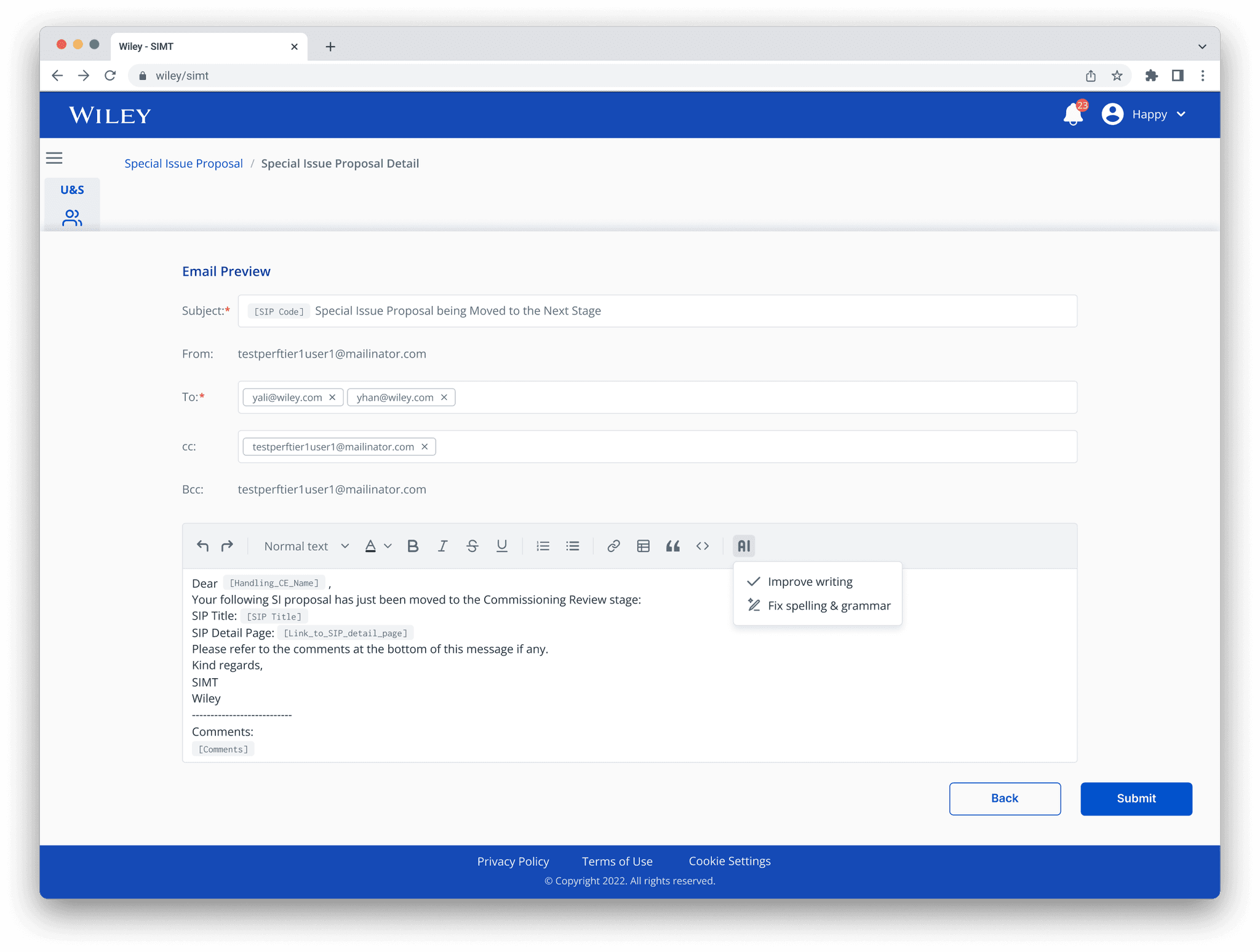The image size is (1260, 952).
Task: Toggle the AI assistant toolbar button
Action: [743, 546]
